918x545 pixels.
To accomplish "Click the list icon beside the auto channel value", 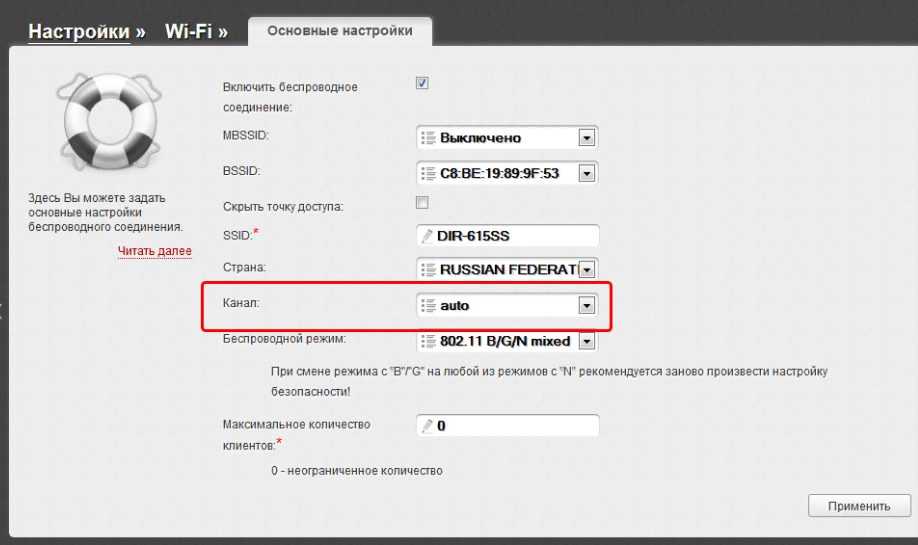I will tap(429, 306).
